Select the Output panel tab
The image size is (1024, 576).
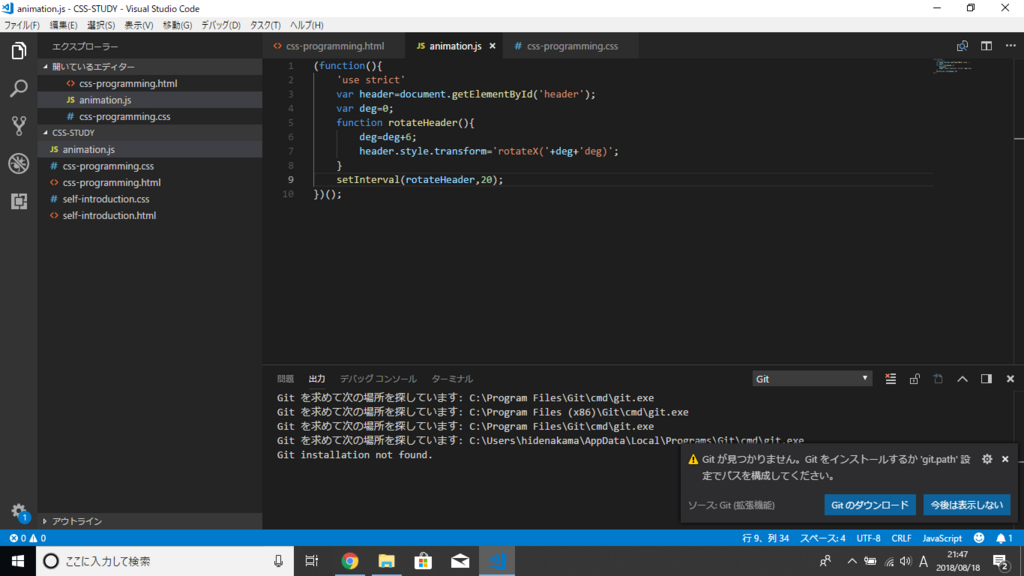[317, 379]
